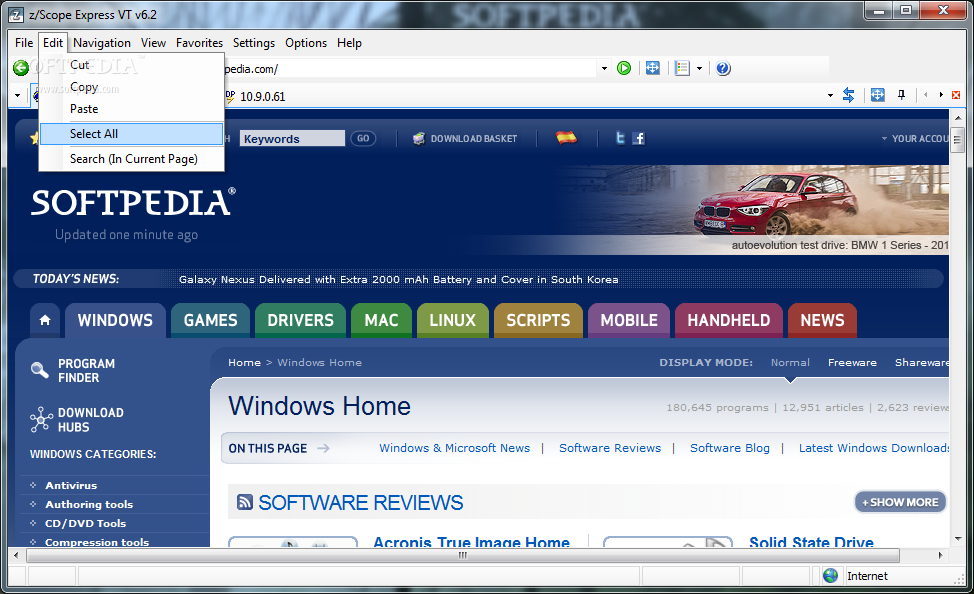Open the dropdown arrow under back button
The height and width of the screenshot is (594, 974).
click(17, 96)
